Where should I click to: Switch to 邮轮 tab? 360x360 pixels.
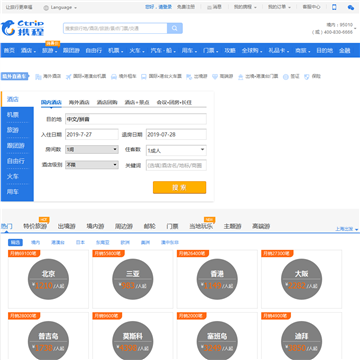(149, 226)
